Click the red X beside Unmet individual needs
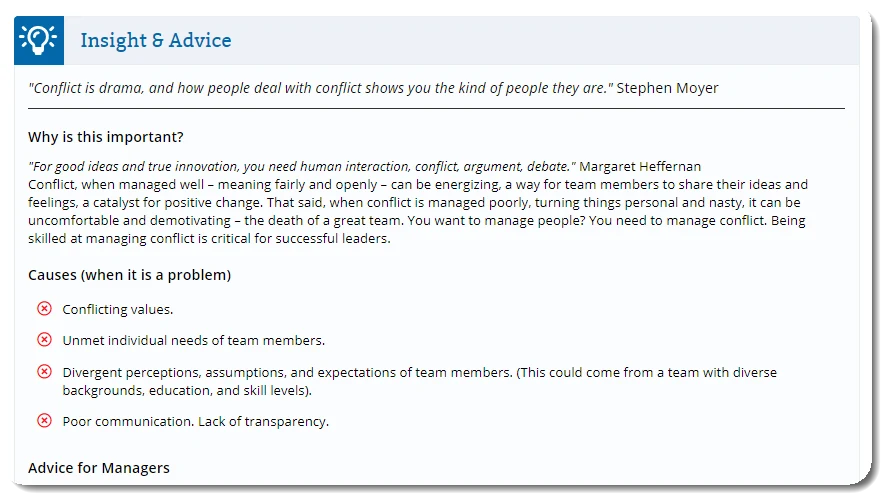Viewport: 887px width, 500px height. 44,340
